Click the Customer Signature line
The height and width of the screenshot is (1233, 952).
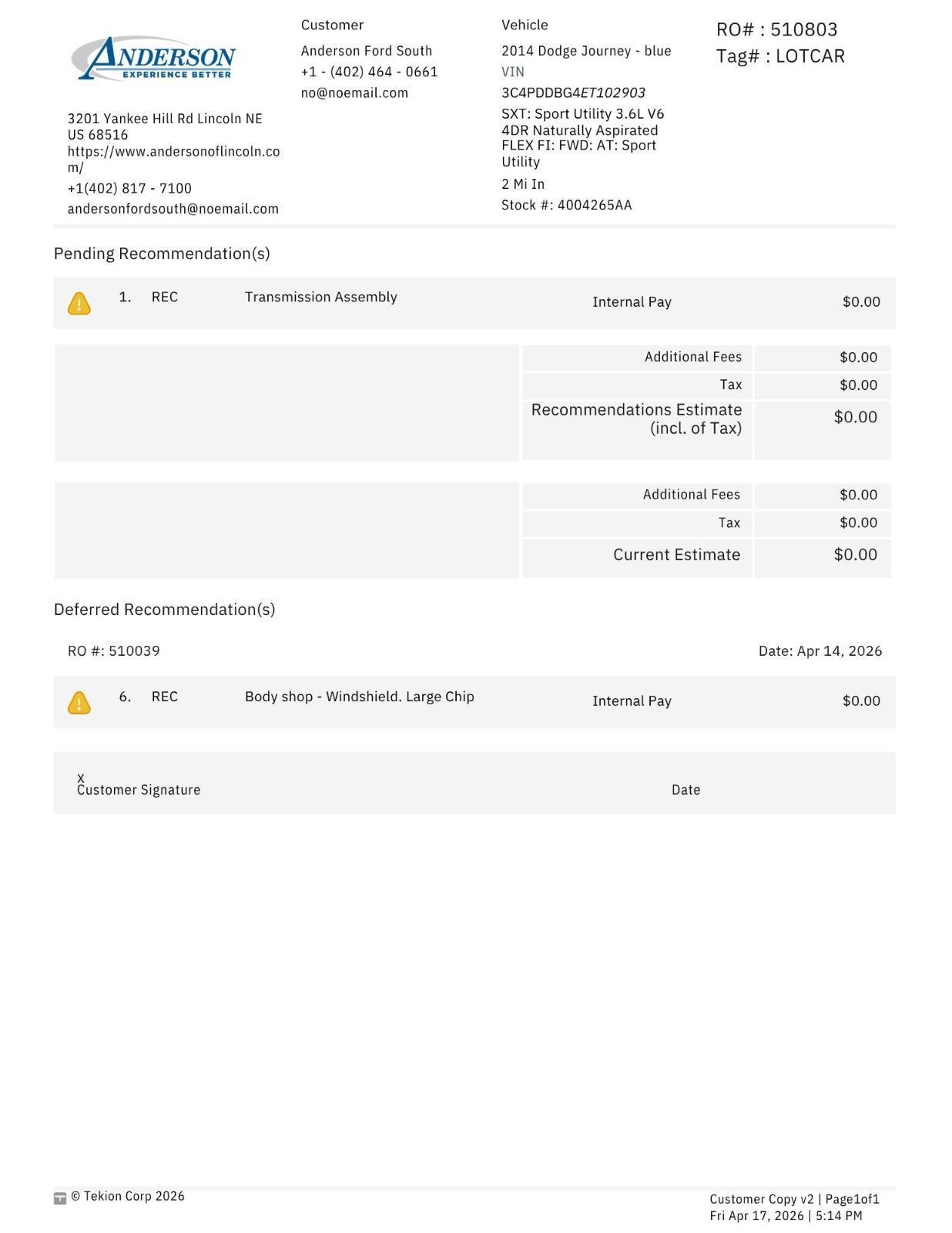point(139,785)
